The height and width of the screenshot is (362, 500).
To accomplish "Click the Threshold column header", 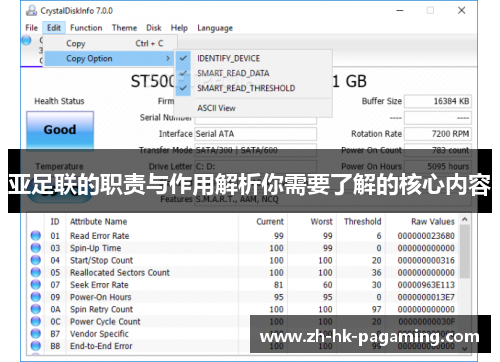I will click(x=363, y=222).
